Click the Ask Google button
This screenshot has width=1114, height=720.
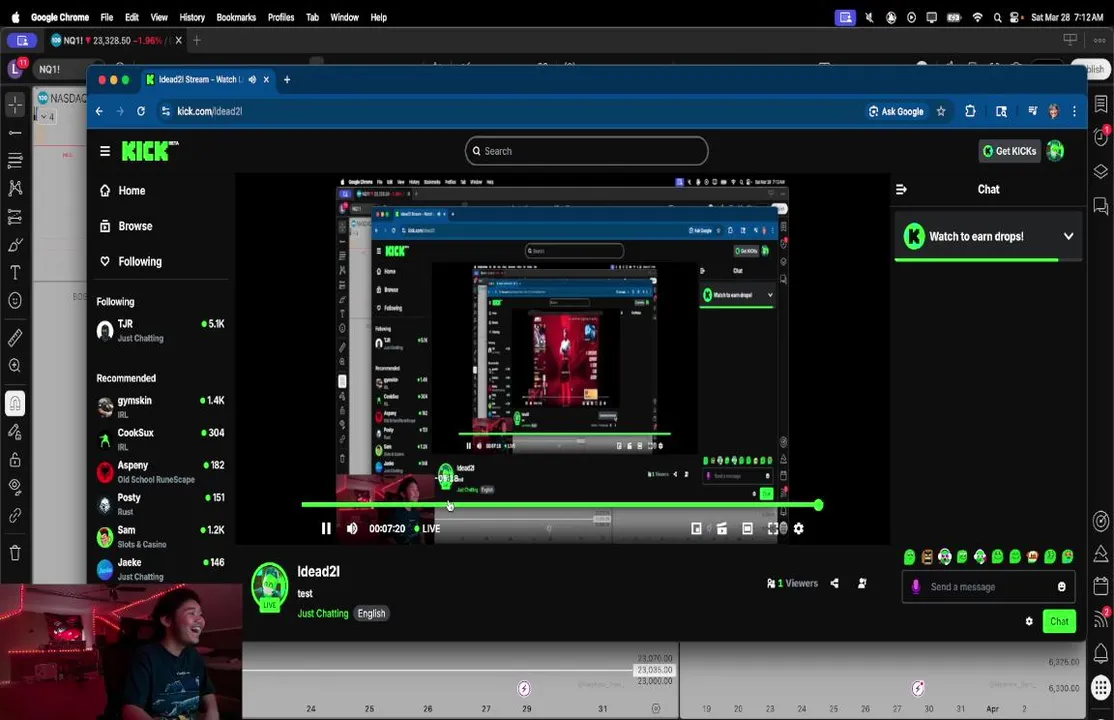click(x=896, y=111)
